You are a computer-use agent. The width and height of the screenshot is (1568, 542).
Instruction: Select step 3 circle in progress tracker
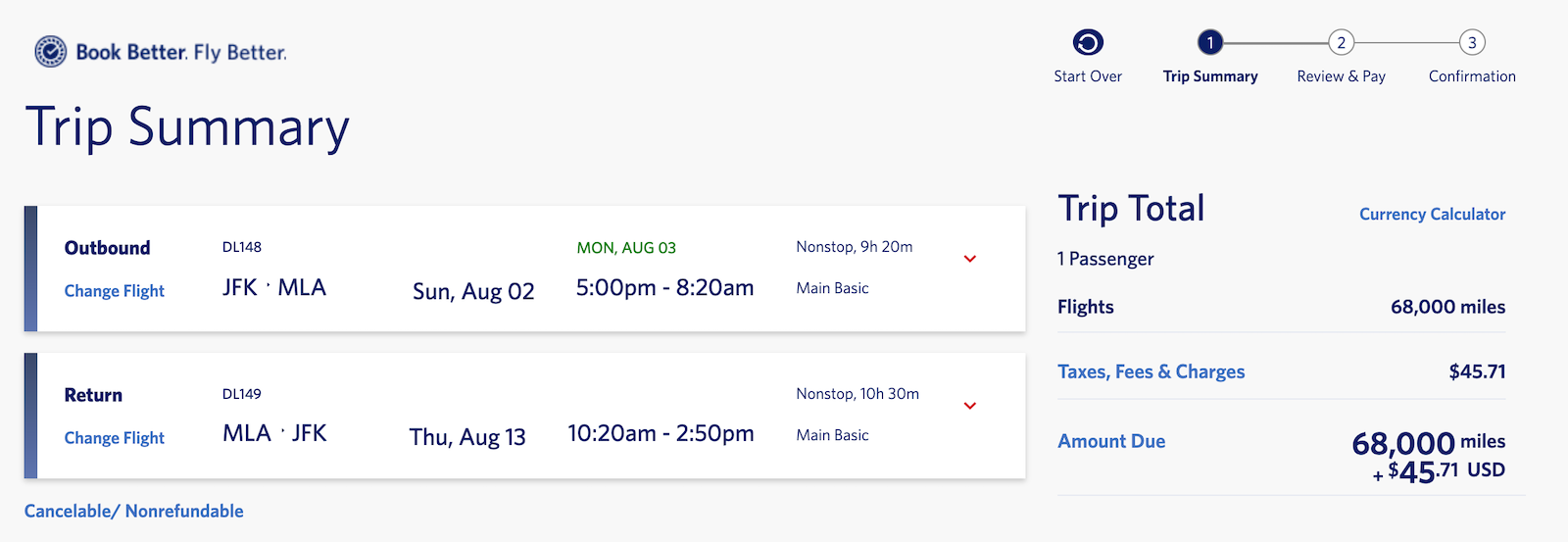pyautogui.click(x=1472, y=42)
